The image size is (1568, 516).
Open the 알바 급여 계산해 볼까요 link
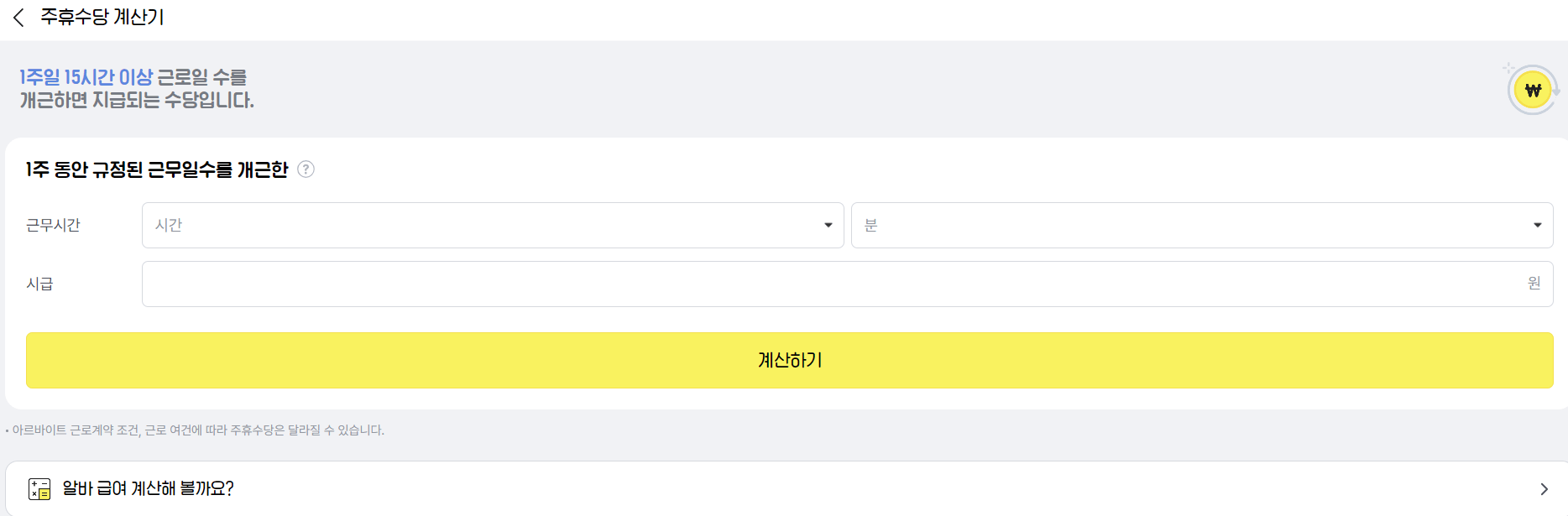(149, 487)
